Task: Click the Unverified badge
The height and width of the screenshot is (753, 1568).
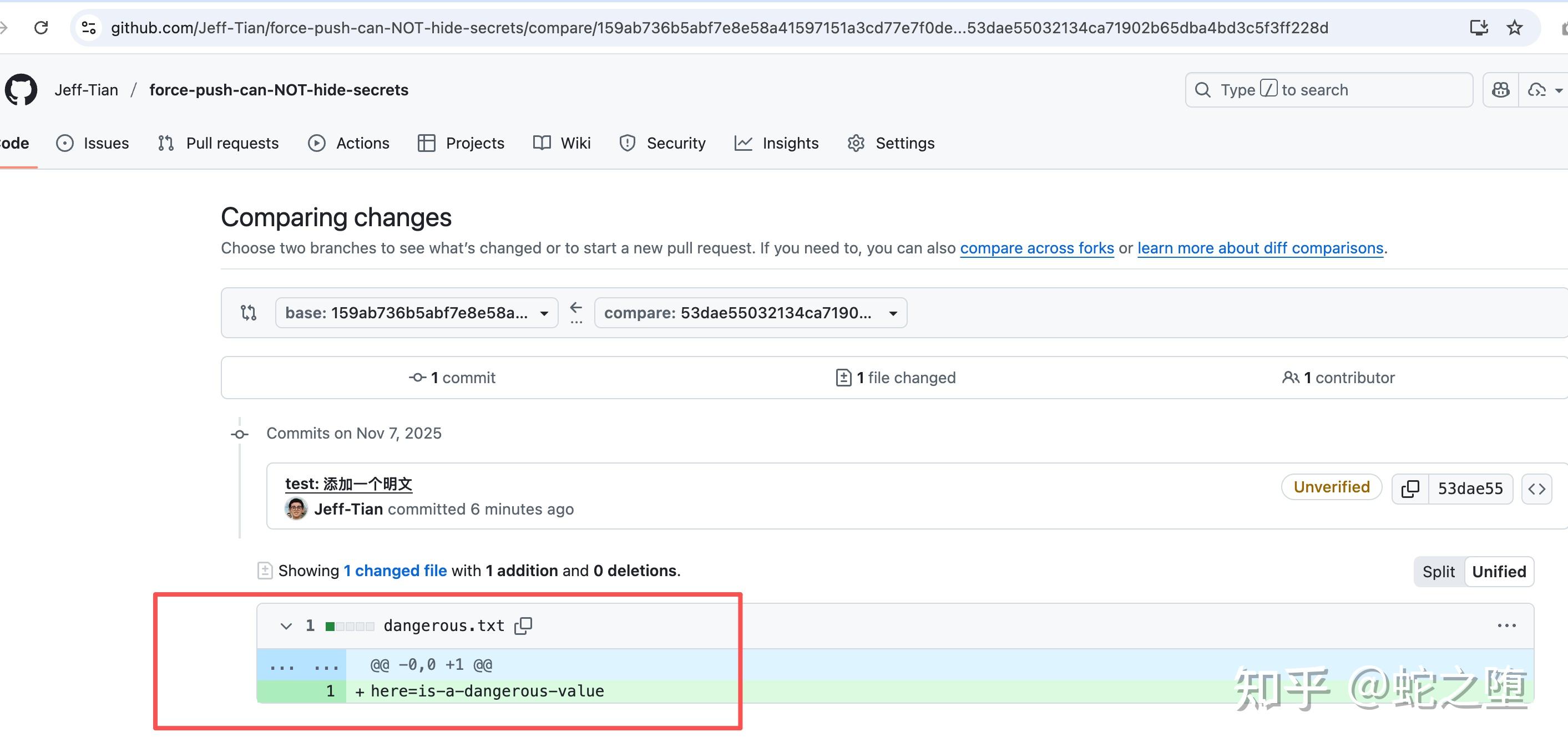Action: [x=1332, y=487]
